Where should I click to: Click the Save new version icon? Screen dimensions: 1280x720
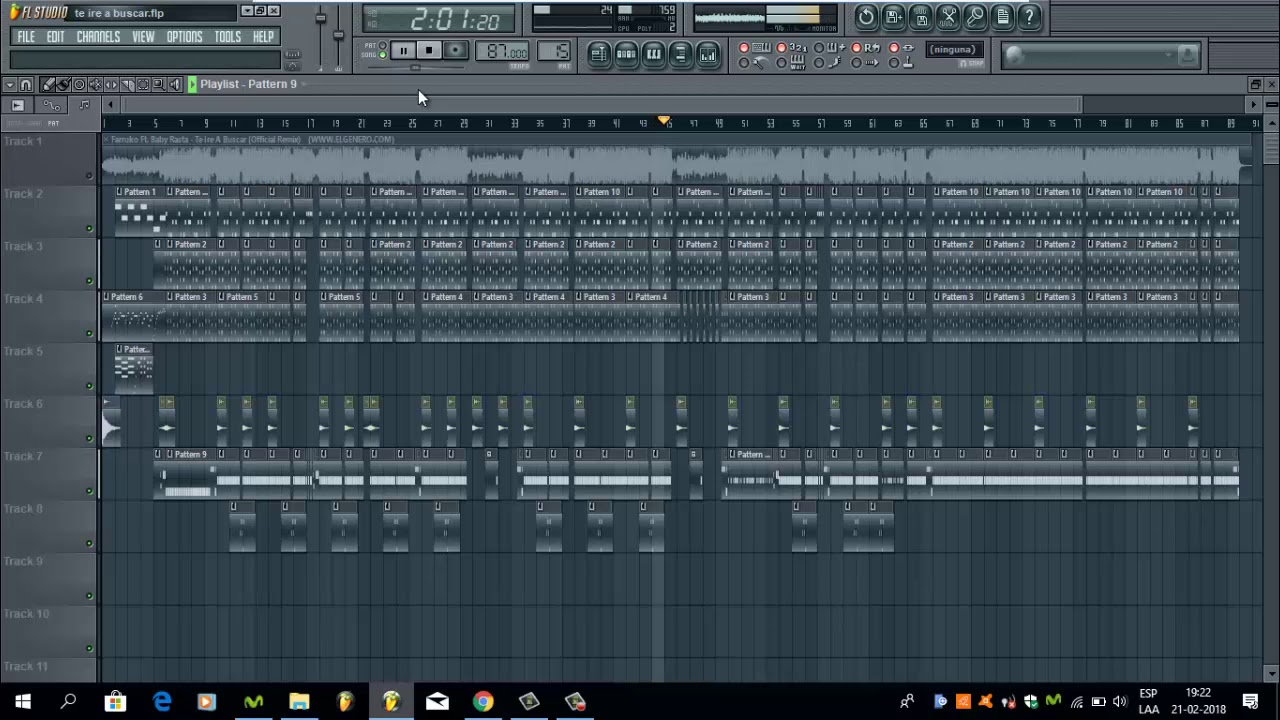tap(894, 17)
